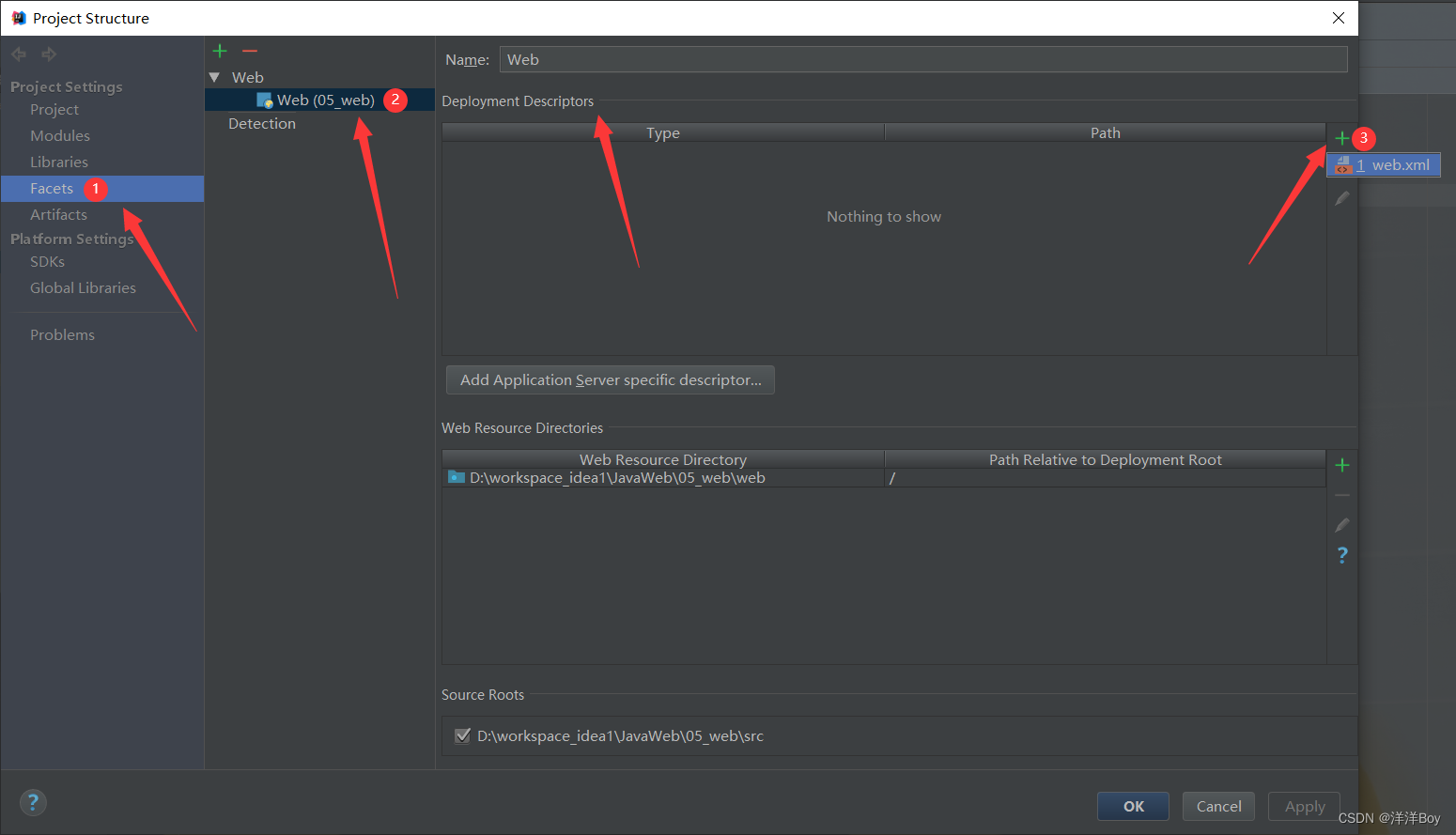1456x835 pixels.
Task: Add a new web resource directory with plus icon
Action: 1341,464
